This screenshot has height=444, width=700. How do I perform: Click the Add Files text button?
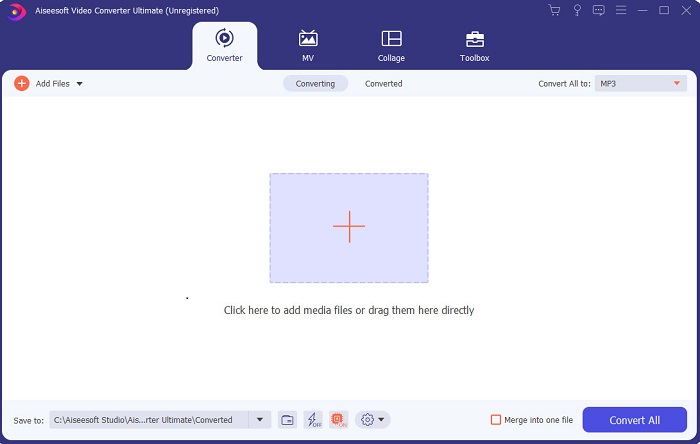tap(53, 83)
